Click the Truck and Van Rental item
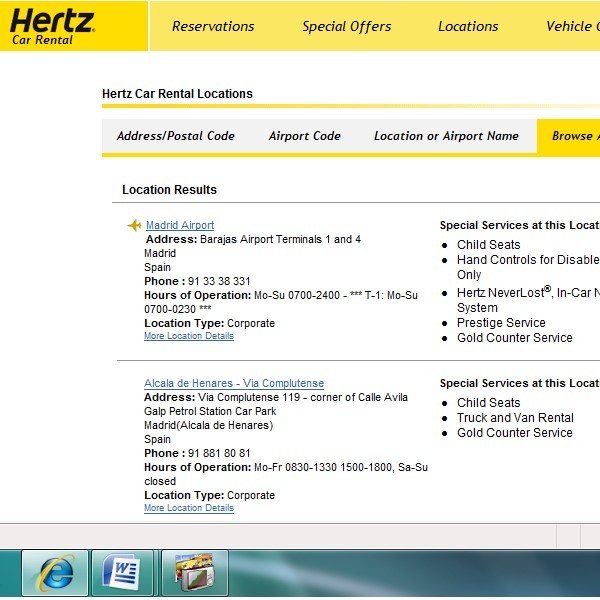The height and width of the screenshot is (600, 600). click(515, 417)
